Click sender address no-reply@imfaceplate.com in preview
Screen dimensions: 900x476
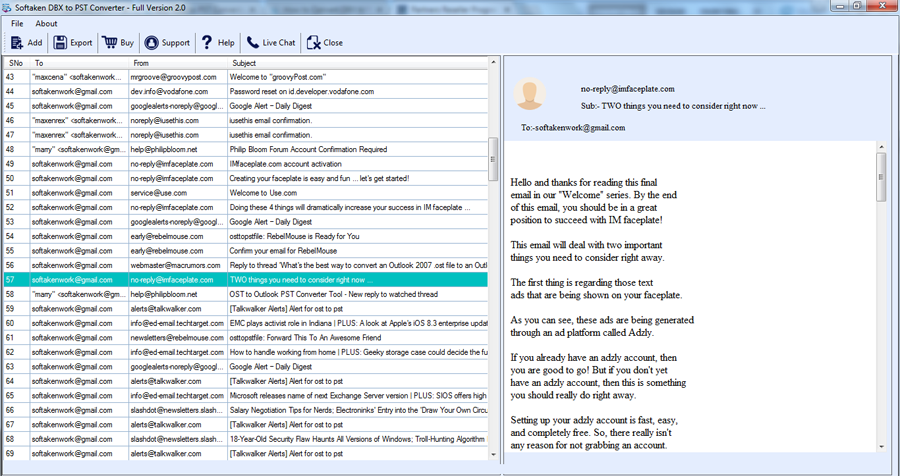[x=627, y=89]
